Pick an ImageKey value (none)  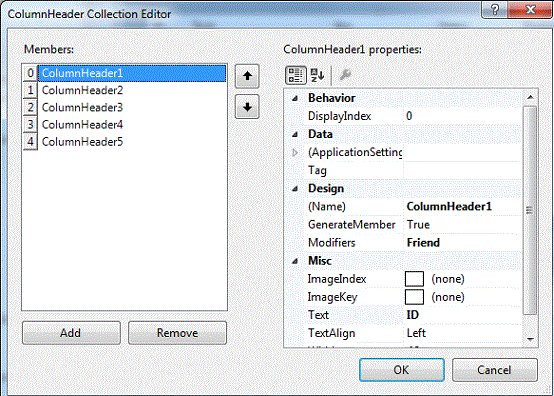click(462, 297)
